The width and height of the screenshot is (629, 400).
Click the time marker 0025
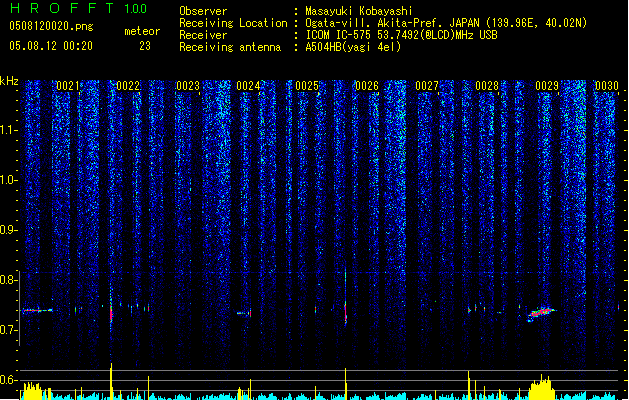pyautogui.click(x=307, y=86)
